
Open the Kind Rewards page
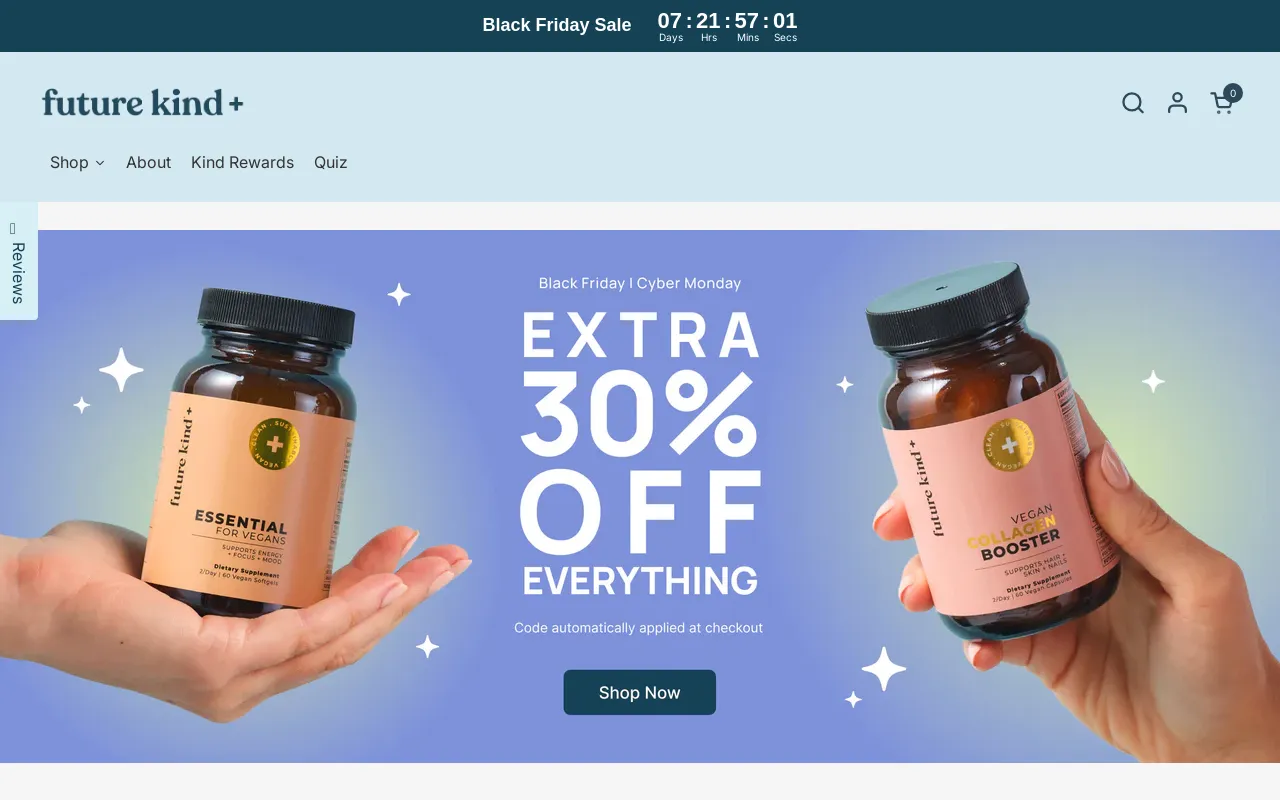coord(242,162)
